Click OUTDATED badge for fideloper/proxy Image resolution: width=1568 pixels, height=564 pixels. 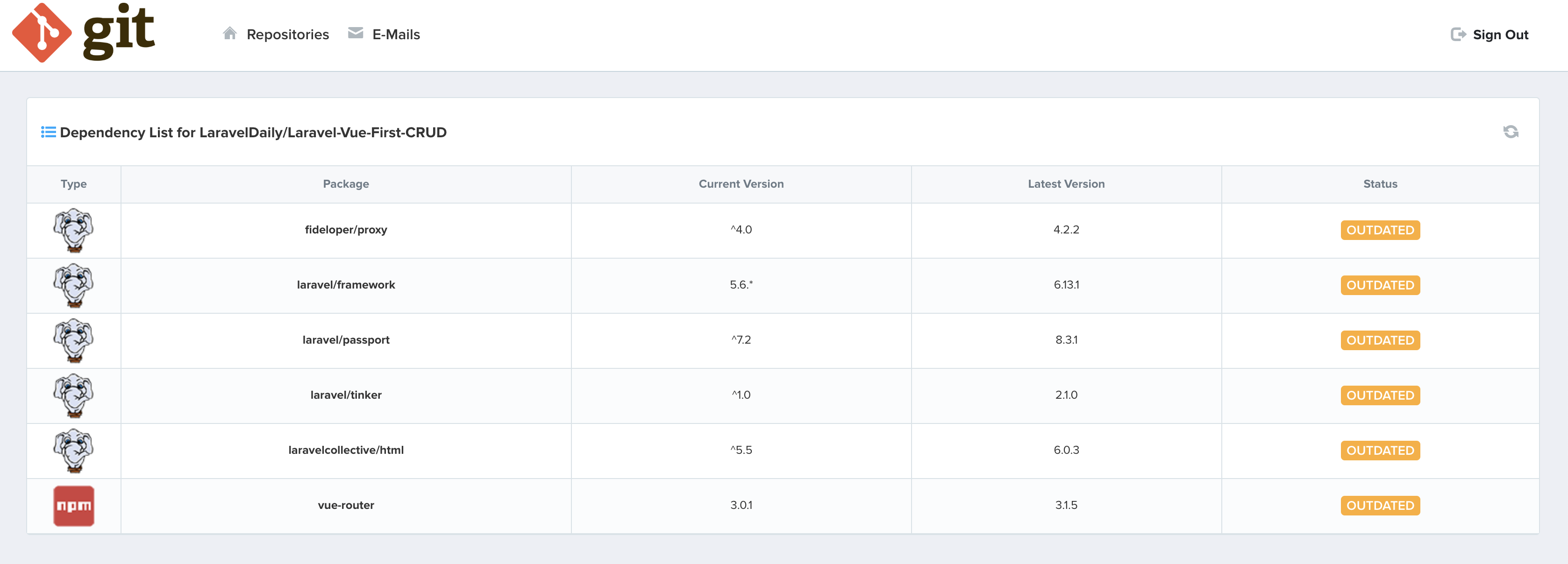click(x=1379, y=230)
